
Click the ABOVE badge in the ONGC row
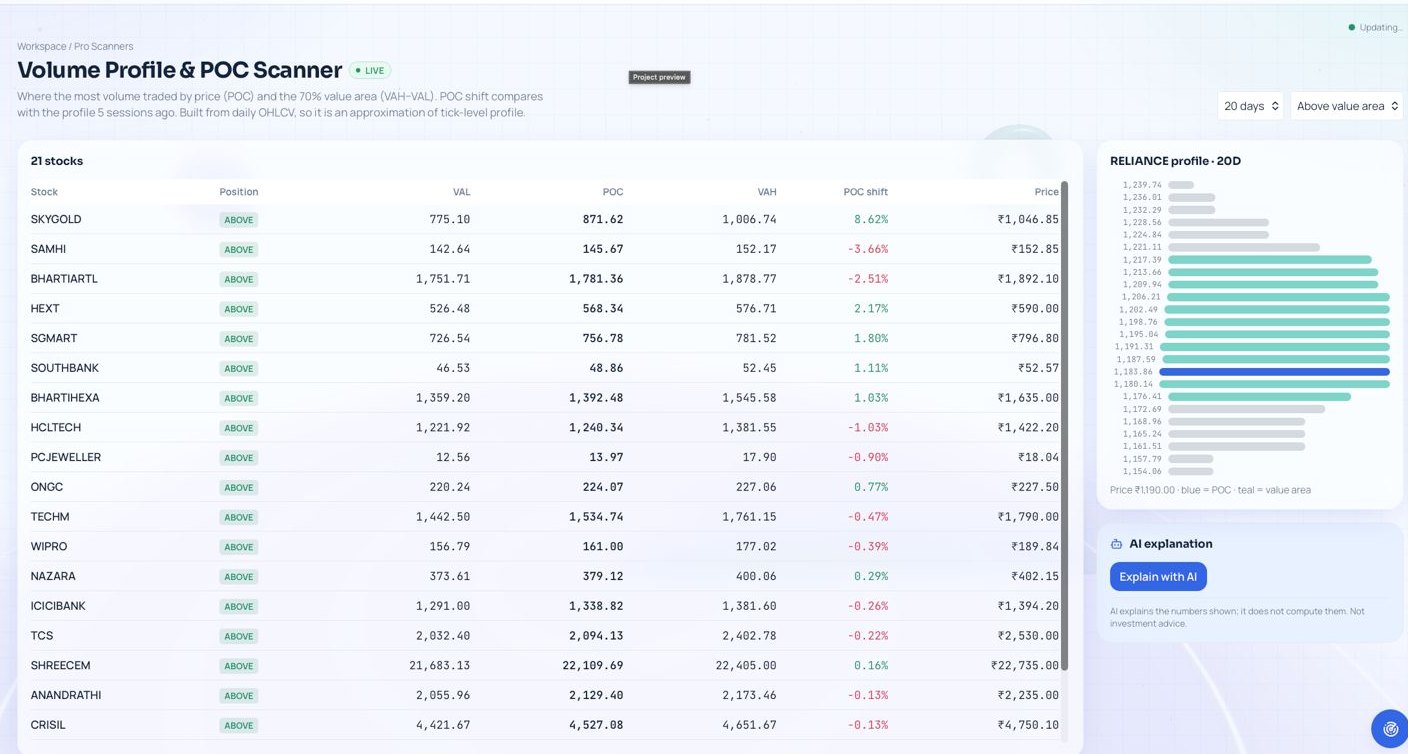(239, 487)
